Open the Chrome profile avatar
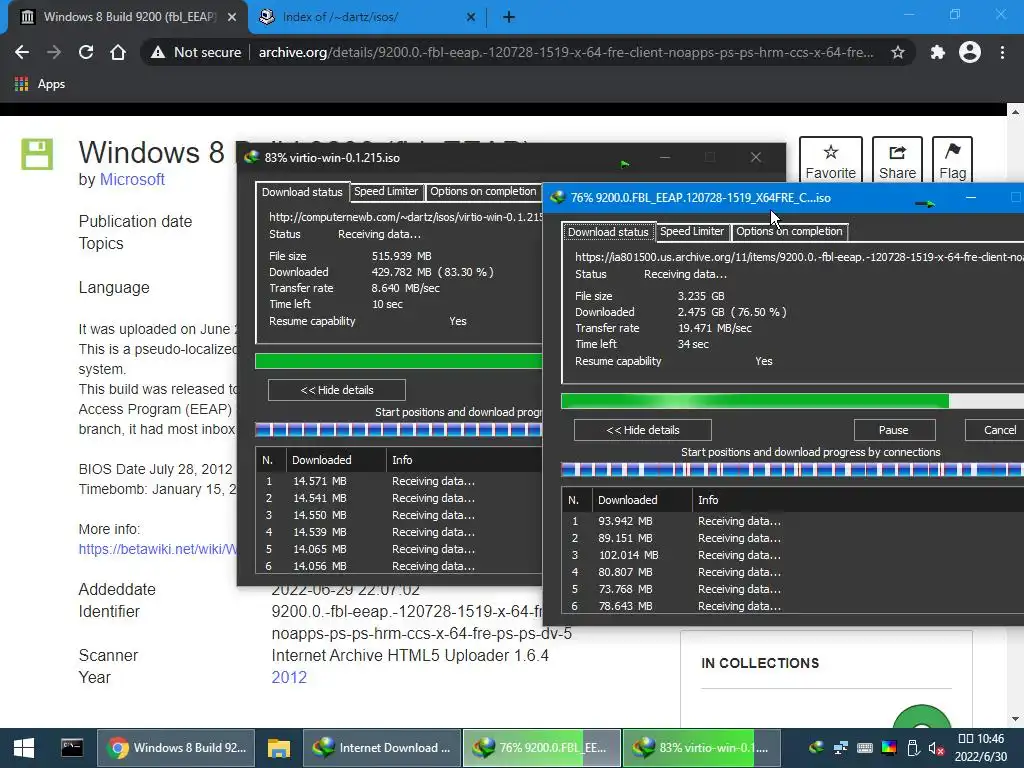Image resolution: width=1024 pixels, height=768 pixels. point(970,52)
